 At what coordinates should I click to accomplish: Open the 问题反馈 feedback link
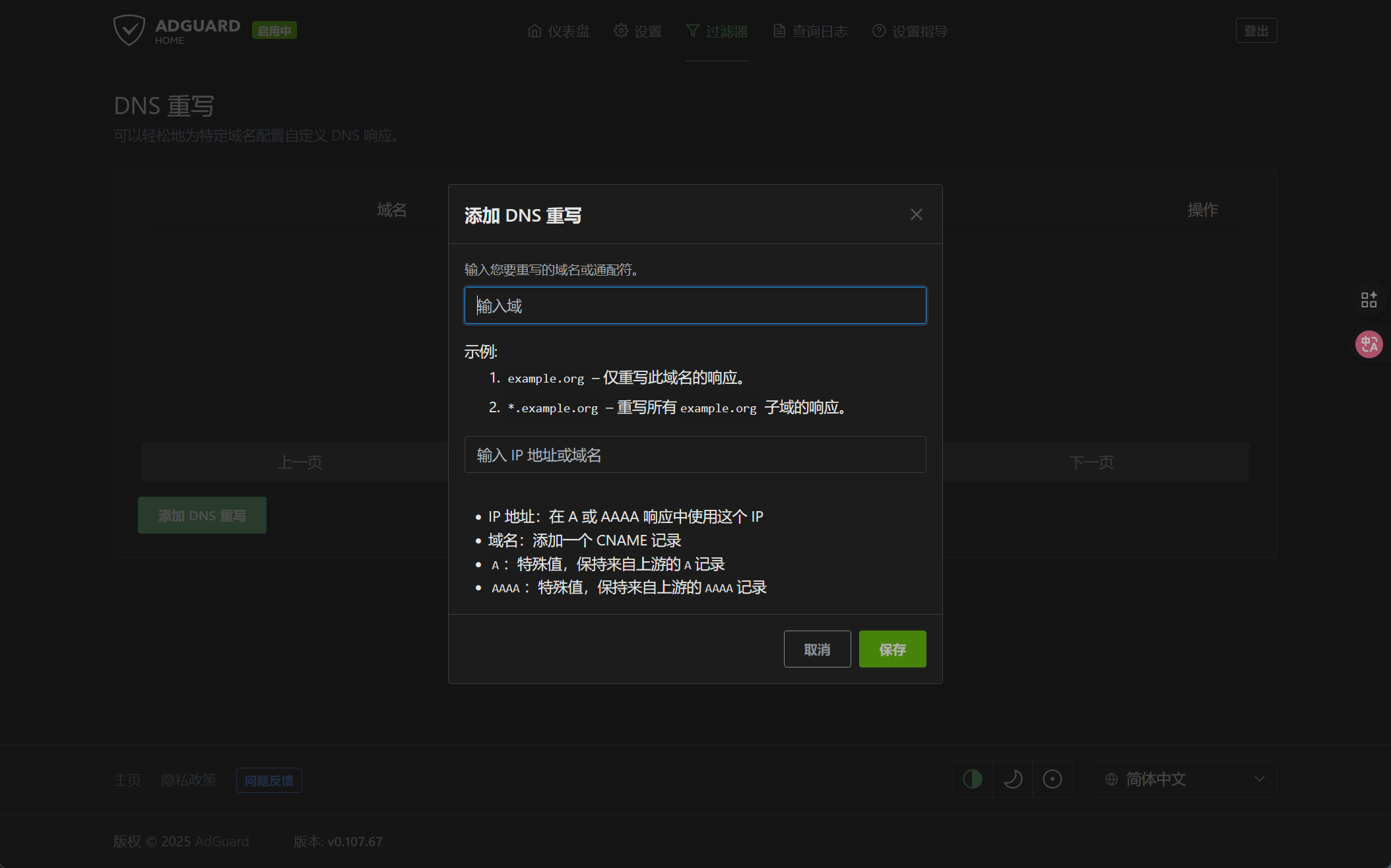[269, 780]
